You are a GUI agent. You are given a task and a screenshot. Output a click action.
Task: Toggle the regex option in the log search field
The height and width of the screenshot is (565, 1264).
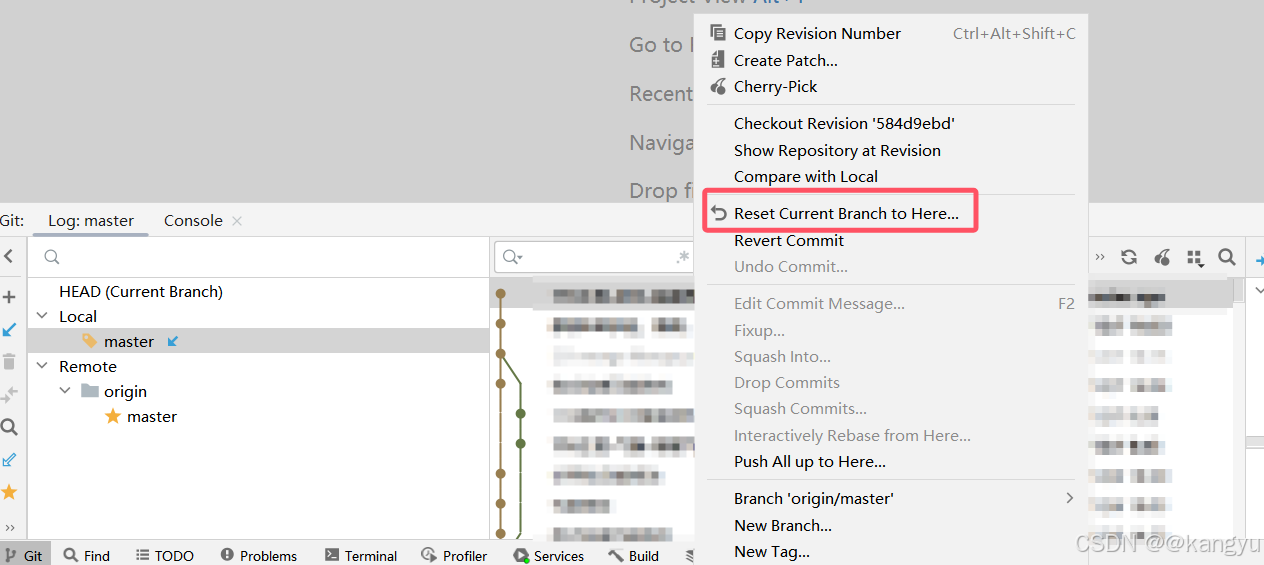tap(683, 257)
